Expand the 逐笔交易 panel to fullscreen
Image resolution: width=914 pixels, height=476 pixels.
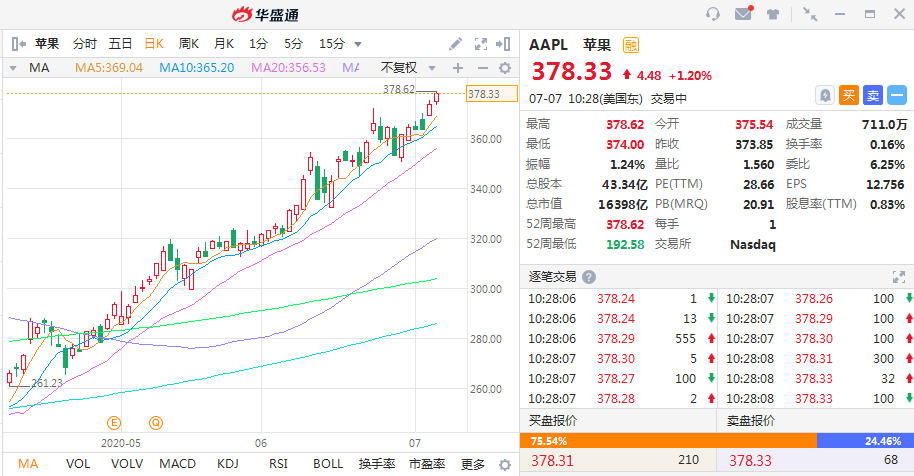(x=897, y=277)
